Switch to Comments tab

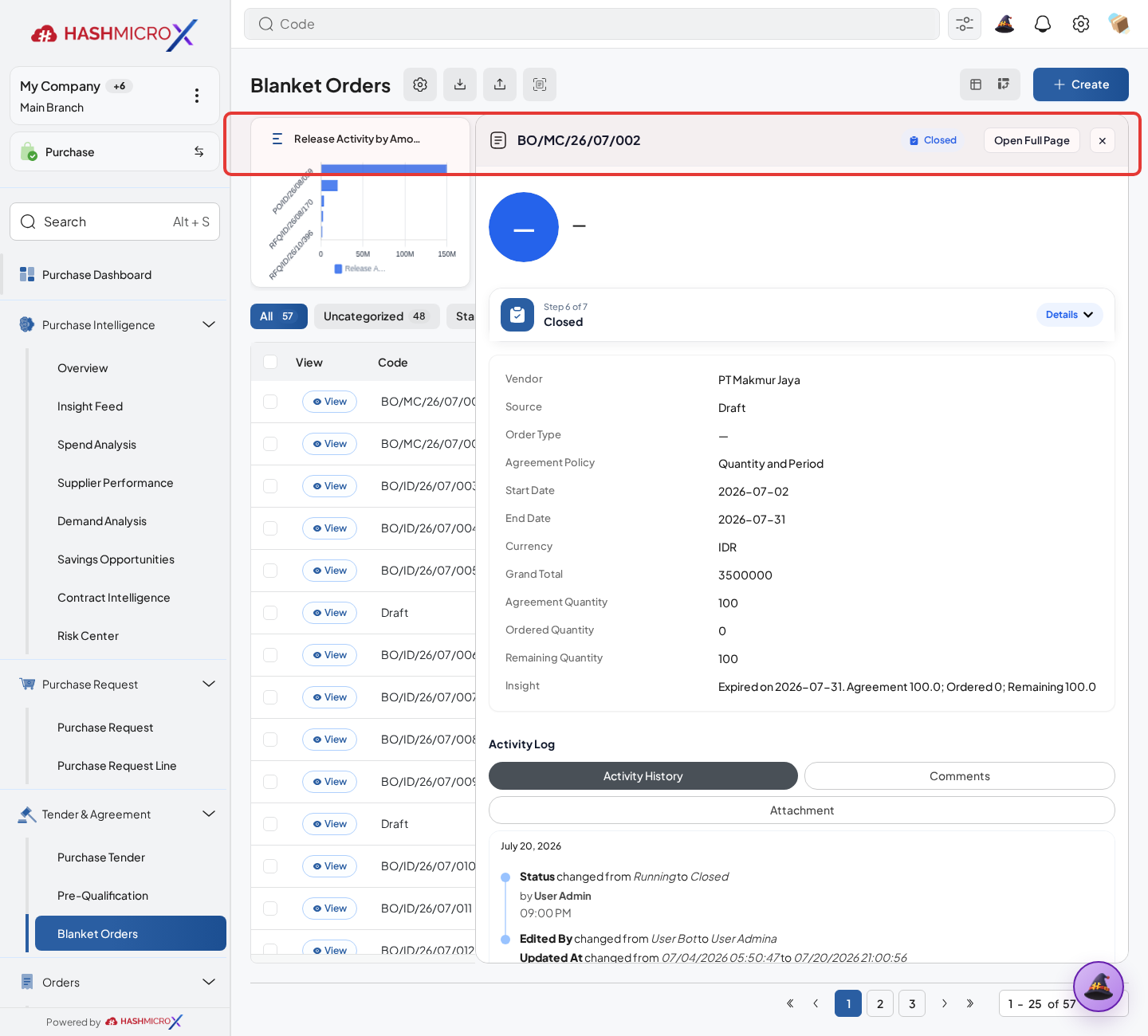pos(960,776)
